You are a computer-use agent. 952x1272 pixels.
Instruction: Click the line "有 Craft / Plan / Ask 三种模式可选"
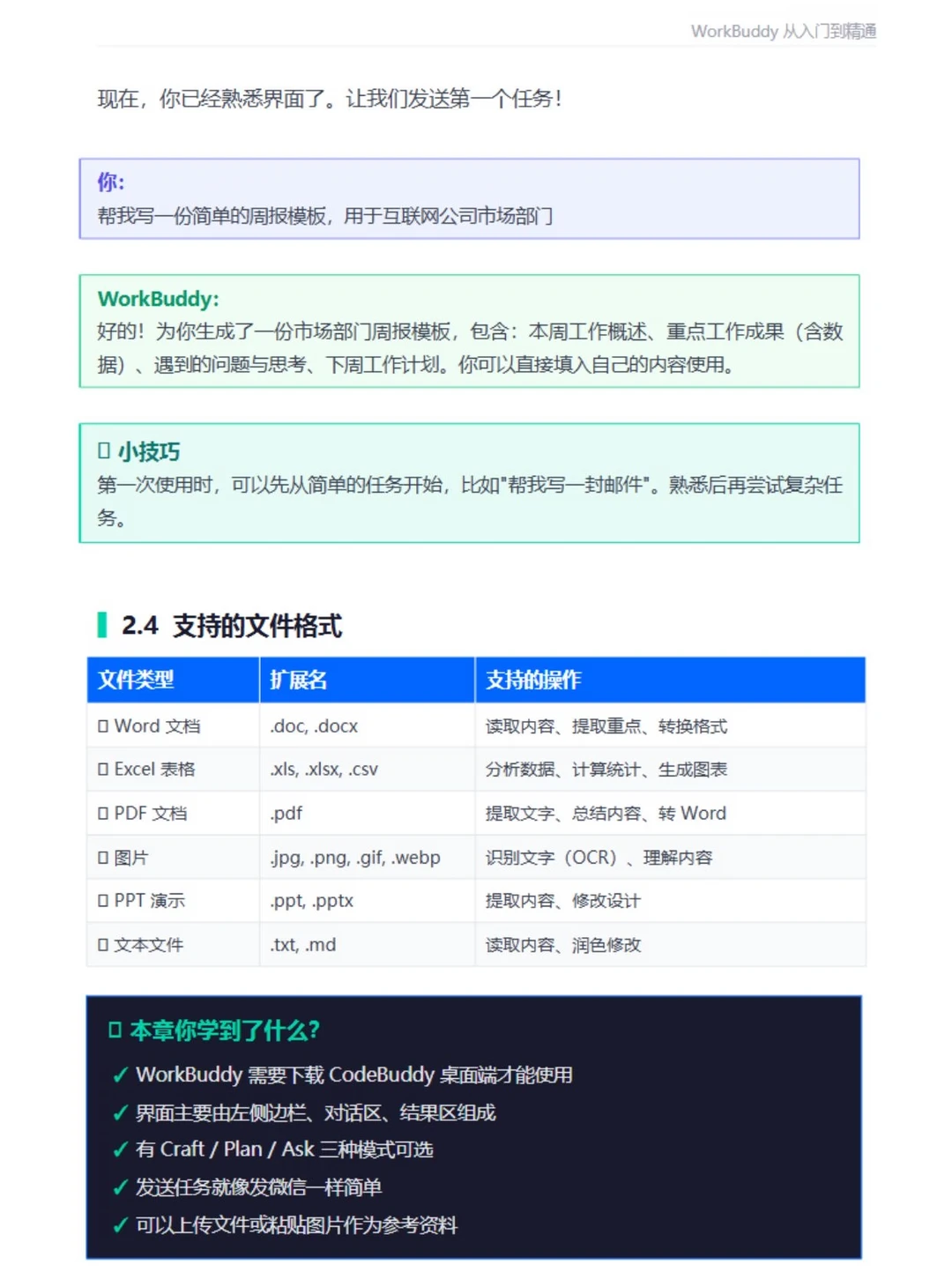point(284,1150)
